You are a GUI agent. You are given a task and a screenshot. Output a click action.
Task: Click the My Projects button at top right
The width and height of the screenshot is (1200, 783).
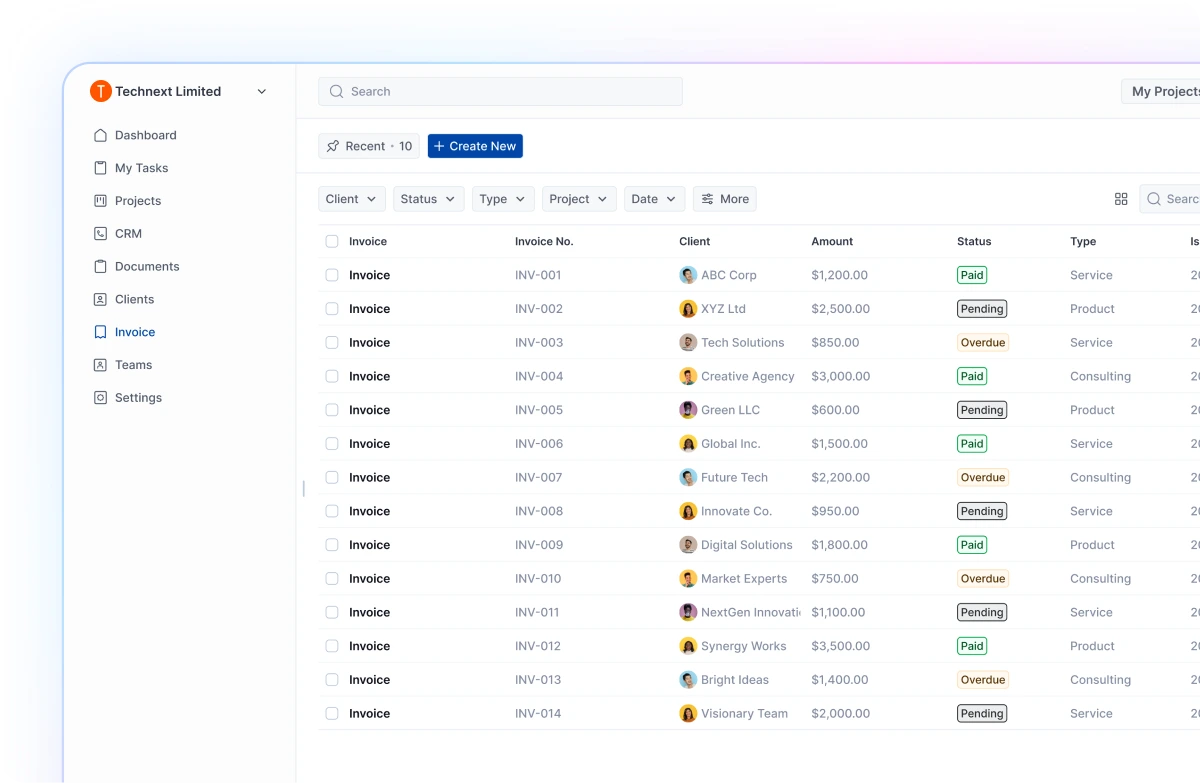[x=1161, y=91]
